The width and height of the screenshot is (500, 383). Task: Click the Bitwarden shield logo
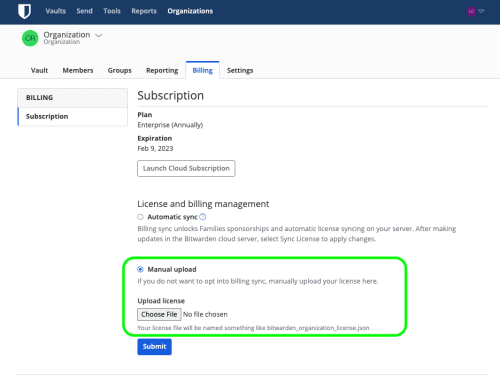24,11
